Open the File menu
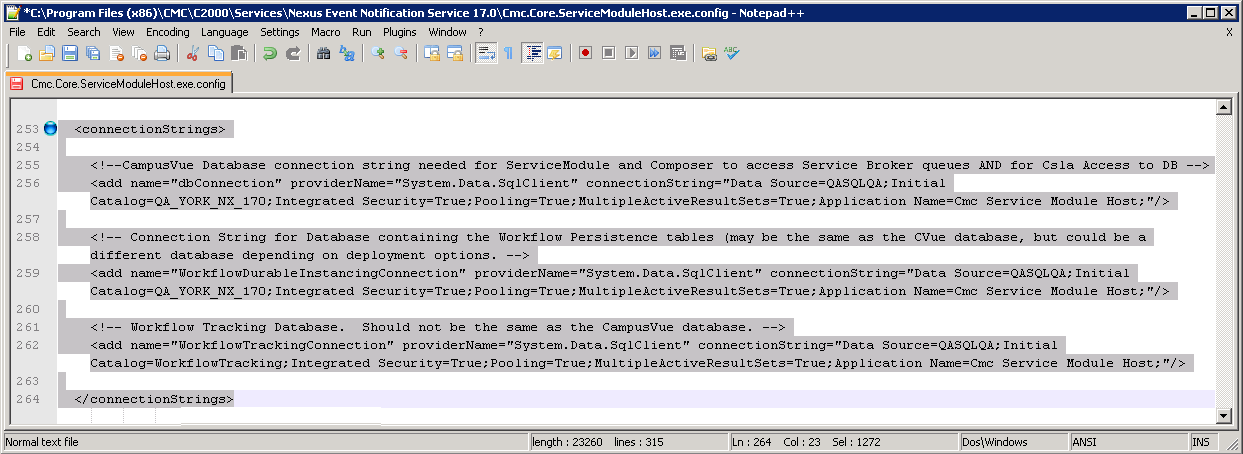This screenshot has width=1243, height=454. 17,32
